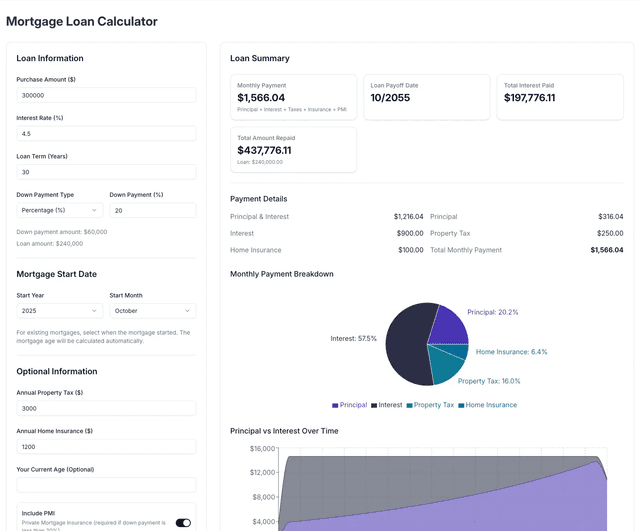Open the Down Payment Type dropdown
This screenshot has height=531, width=640.
[x=60, y=210]
